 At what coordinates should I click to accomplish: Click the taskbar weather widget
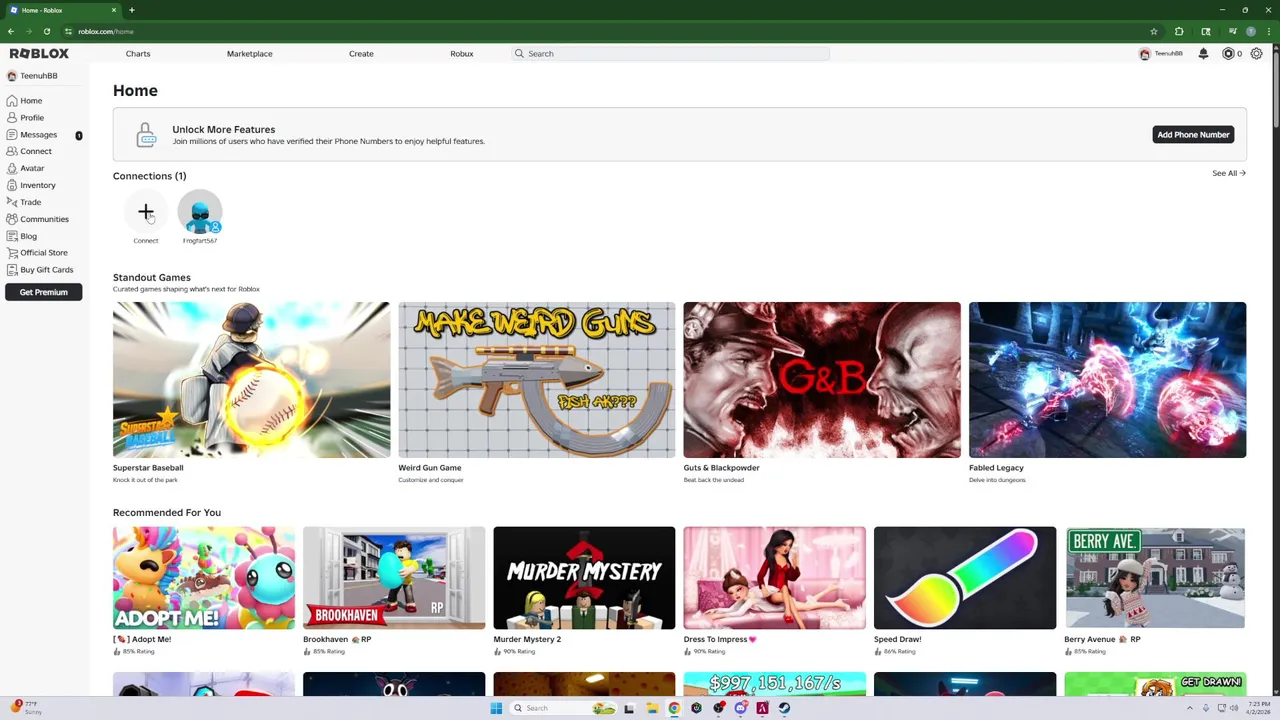(x=25, y=708)
